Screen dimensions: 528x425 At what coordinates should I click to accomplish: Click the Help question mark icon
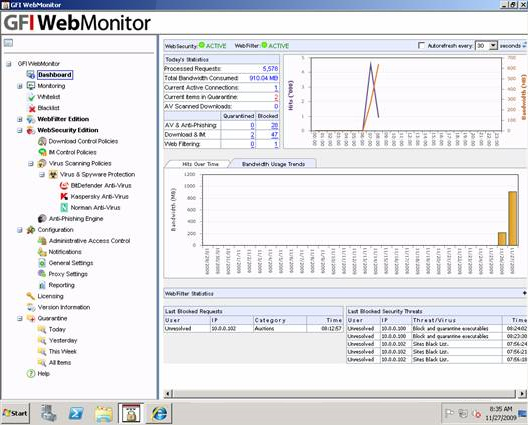31,373
